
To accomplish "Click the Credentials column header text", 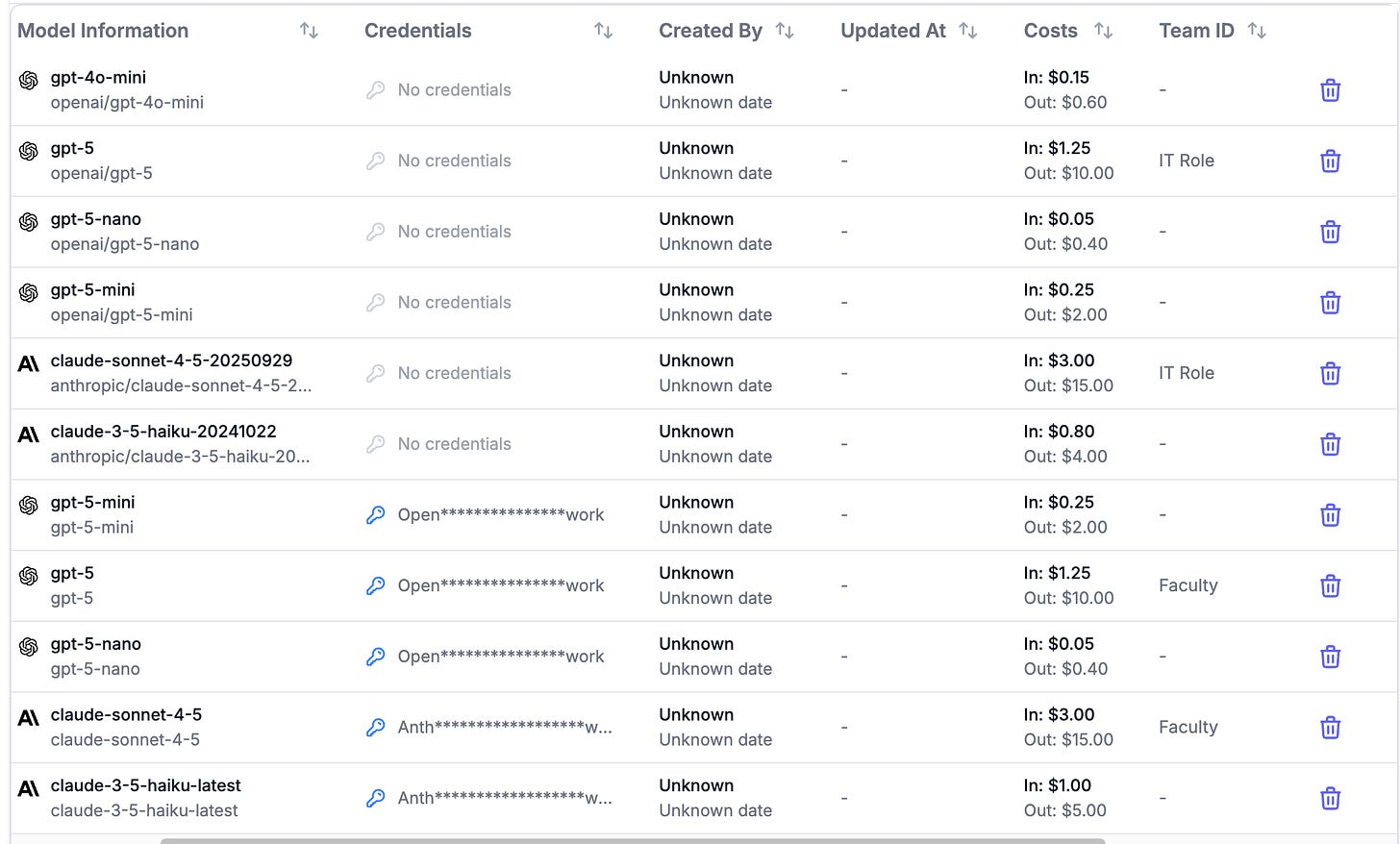I will [x=418, y=31].
